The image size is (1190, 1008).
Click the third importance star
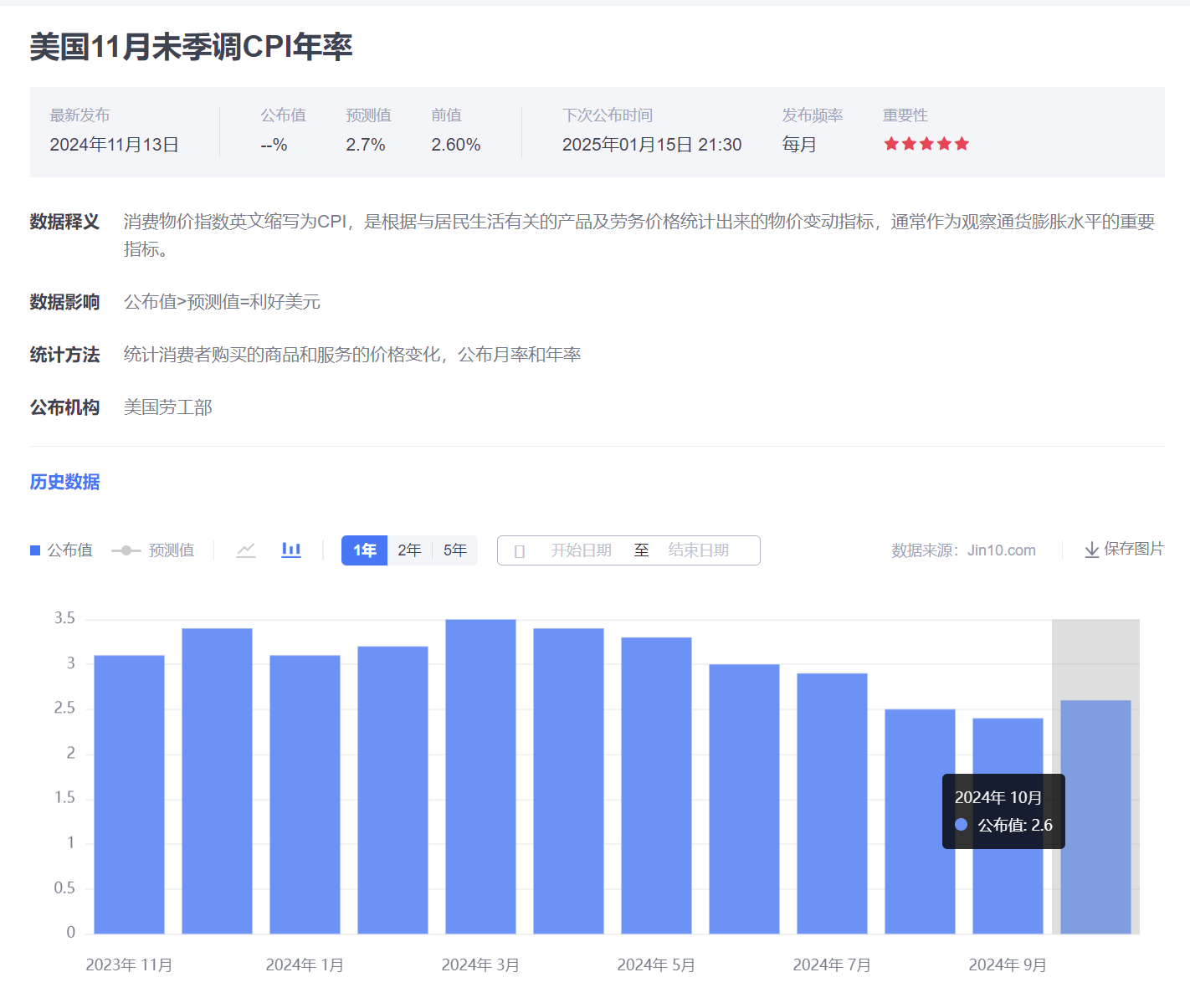pos(926,144)
